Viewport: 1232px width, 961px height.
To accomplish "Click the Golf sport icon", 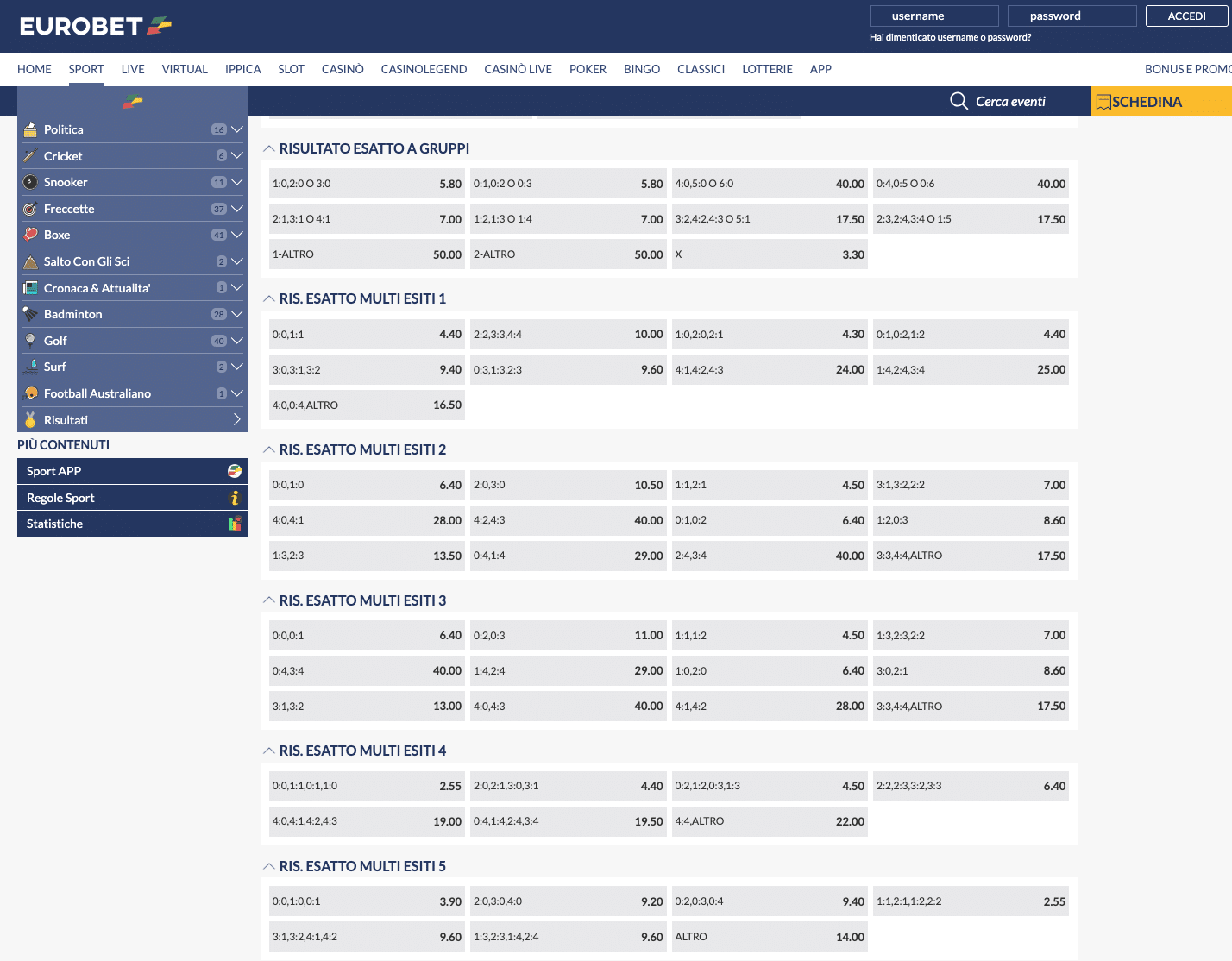I will pos(30,341).
